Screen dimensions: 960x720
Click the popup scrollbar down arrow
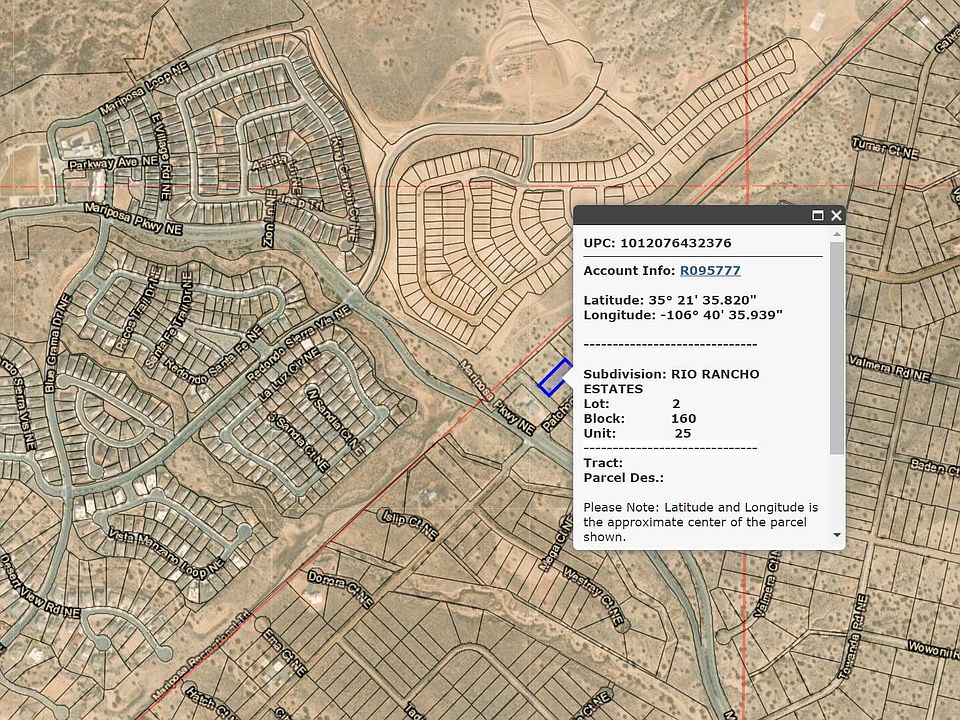[837, 535]
